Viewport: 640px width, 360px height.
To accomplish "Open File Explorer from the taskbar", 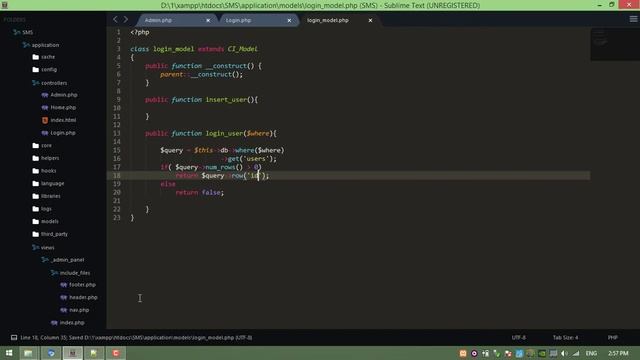I will coord(28,353).
